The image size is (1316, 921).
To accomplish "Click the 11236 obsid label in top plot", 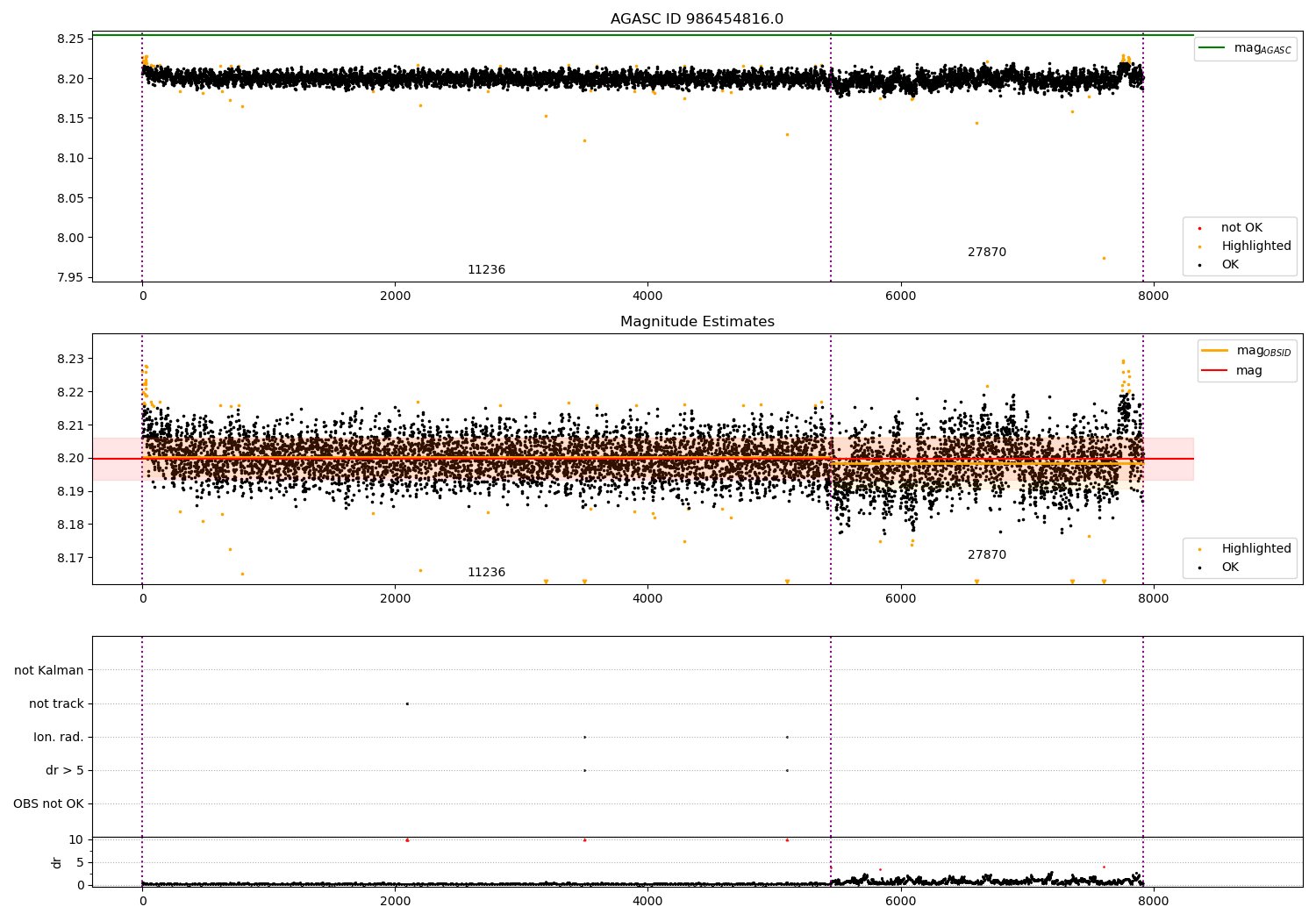I will [486, 270].
